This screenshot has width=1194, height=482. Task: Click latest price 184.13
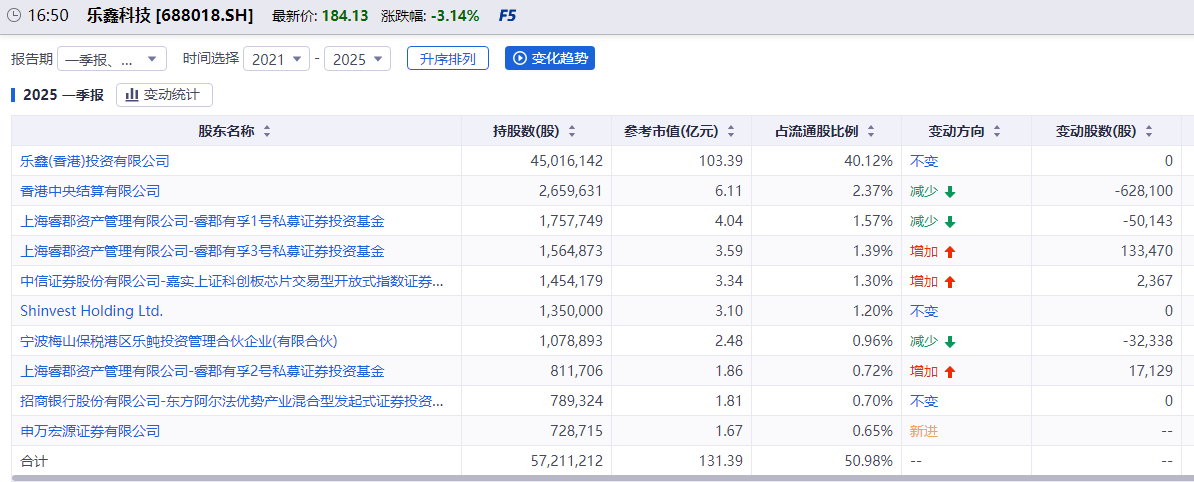pyautogui.click(x=345, y=15)
